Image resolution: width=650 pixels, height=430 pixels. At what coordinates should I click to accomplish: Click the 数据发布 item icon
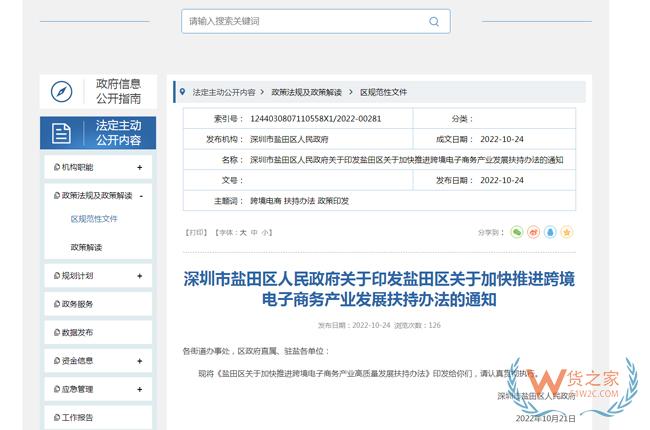(57, 332)
